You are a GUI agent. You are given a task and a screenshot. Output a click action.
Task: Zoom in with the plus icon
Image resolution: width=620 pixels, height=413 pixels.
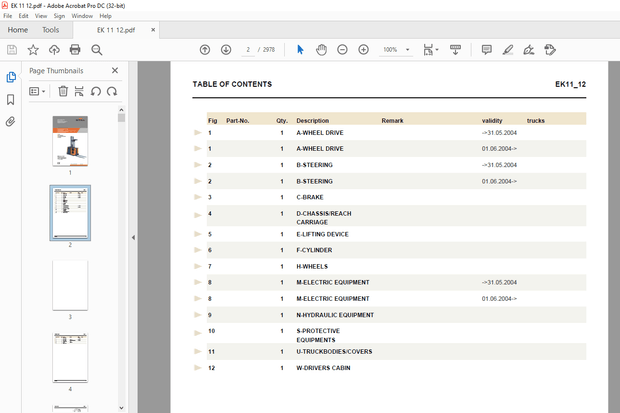[363, 49]
